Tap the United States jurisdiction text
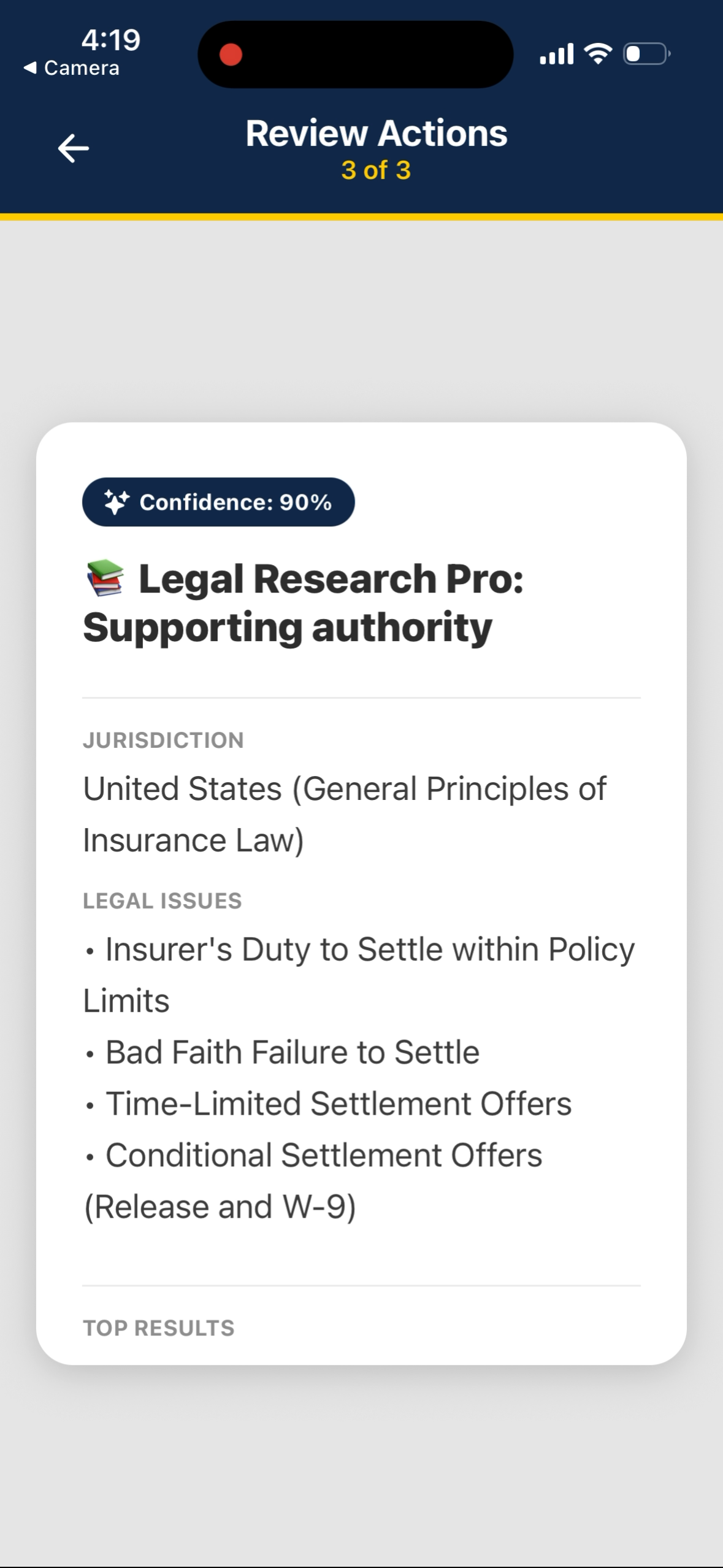This screenshot has height=1568, width=723. (345, 813)
